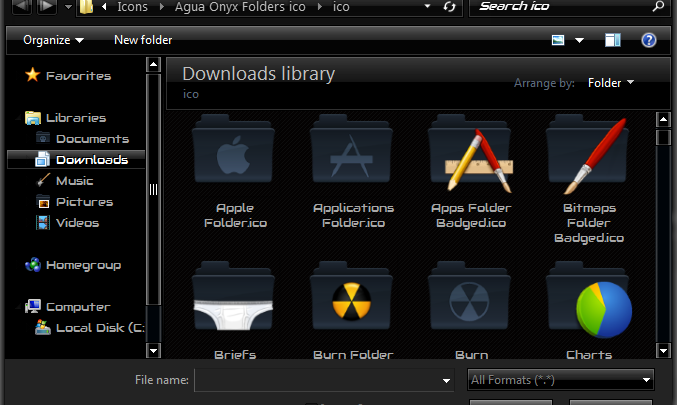677x405 pixels.
Task: Expand the Icons breadcrumb arrow
Action: coord(161,7)
